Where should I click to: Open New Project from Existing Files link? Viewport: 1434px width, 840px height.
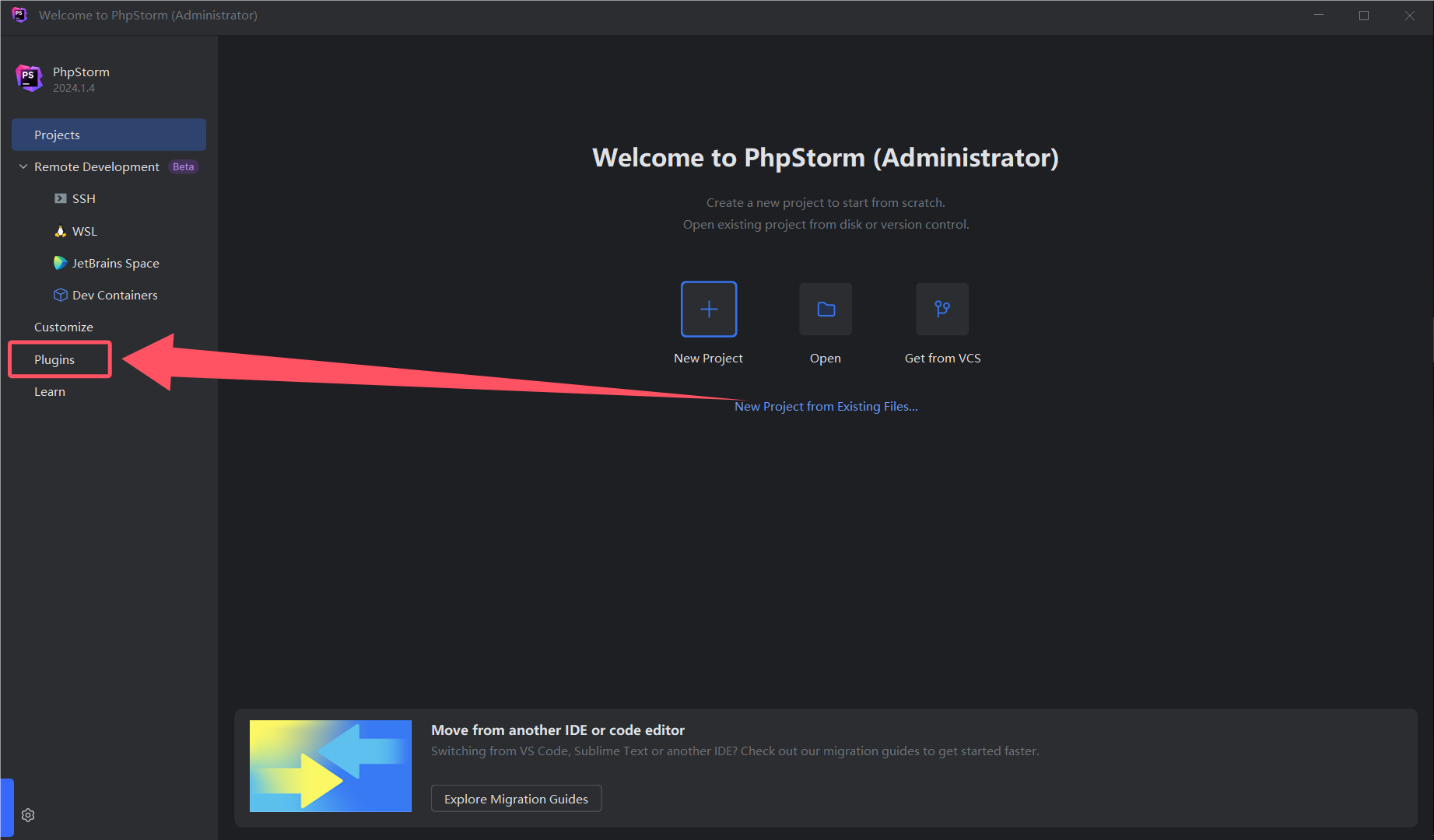826,406
